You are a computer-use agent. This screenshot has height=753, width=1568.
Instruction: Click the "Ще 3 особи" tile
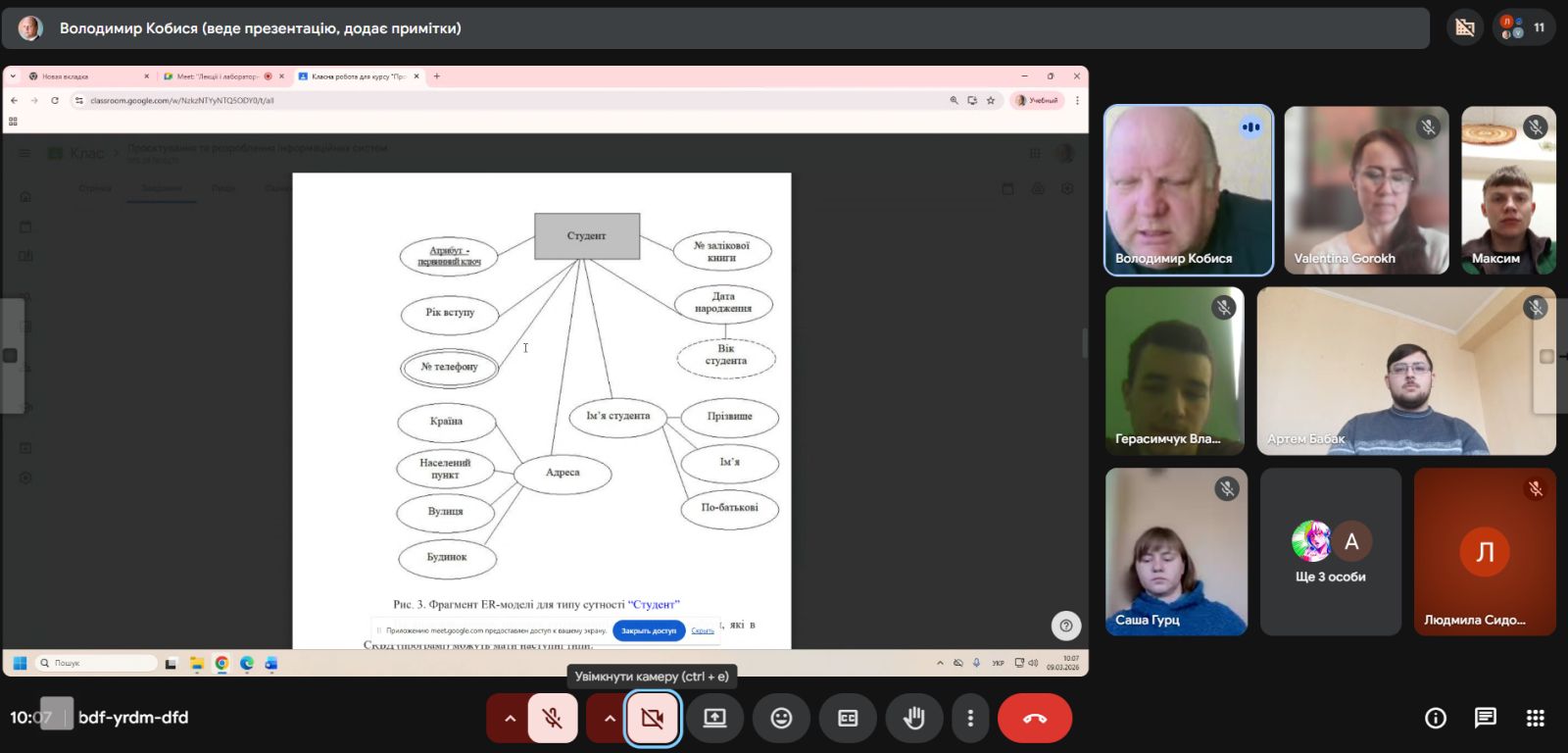[1330, 552]
